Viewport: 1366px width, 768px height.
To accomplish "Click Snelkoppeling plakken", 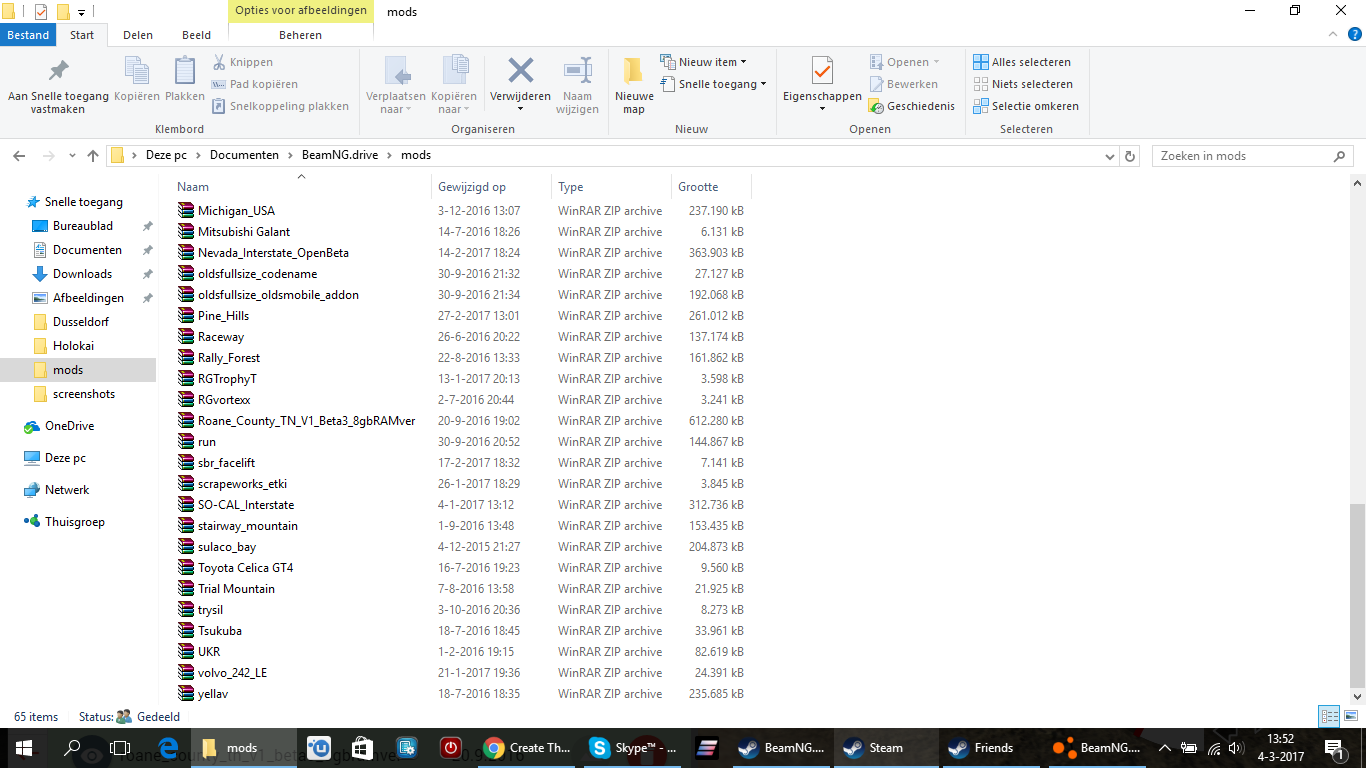I will pos(280,106).
